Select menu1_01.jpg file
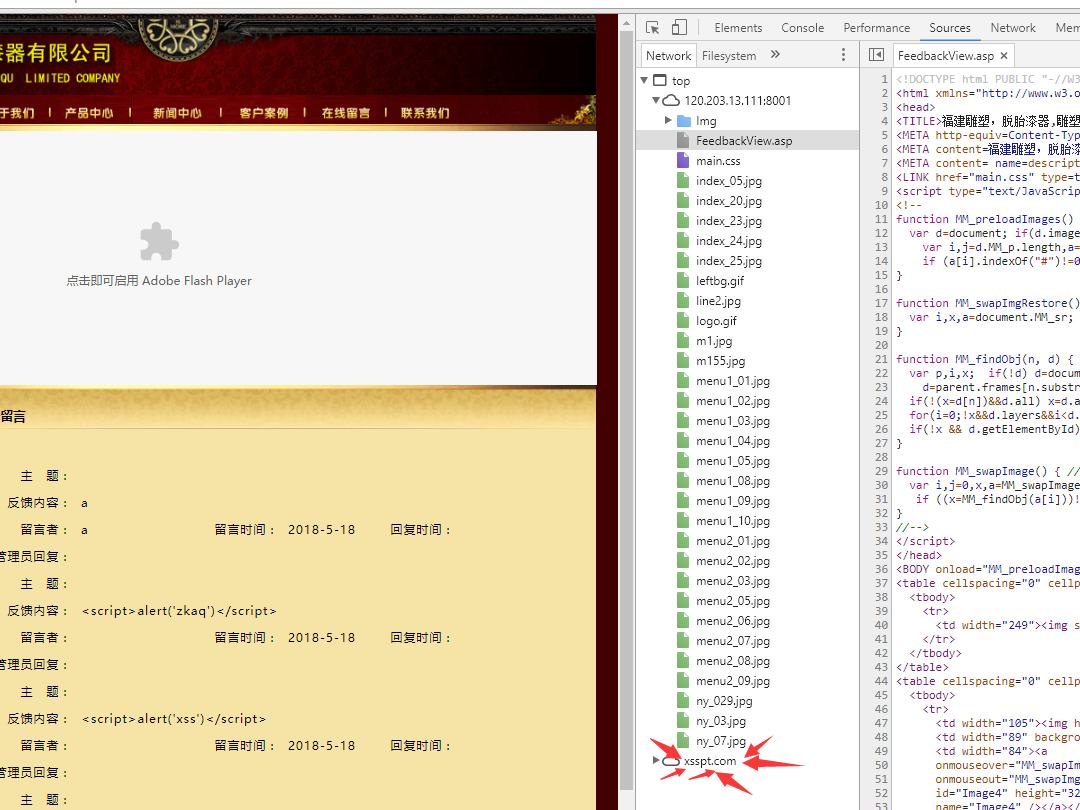 point(733,380)
